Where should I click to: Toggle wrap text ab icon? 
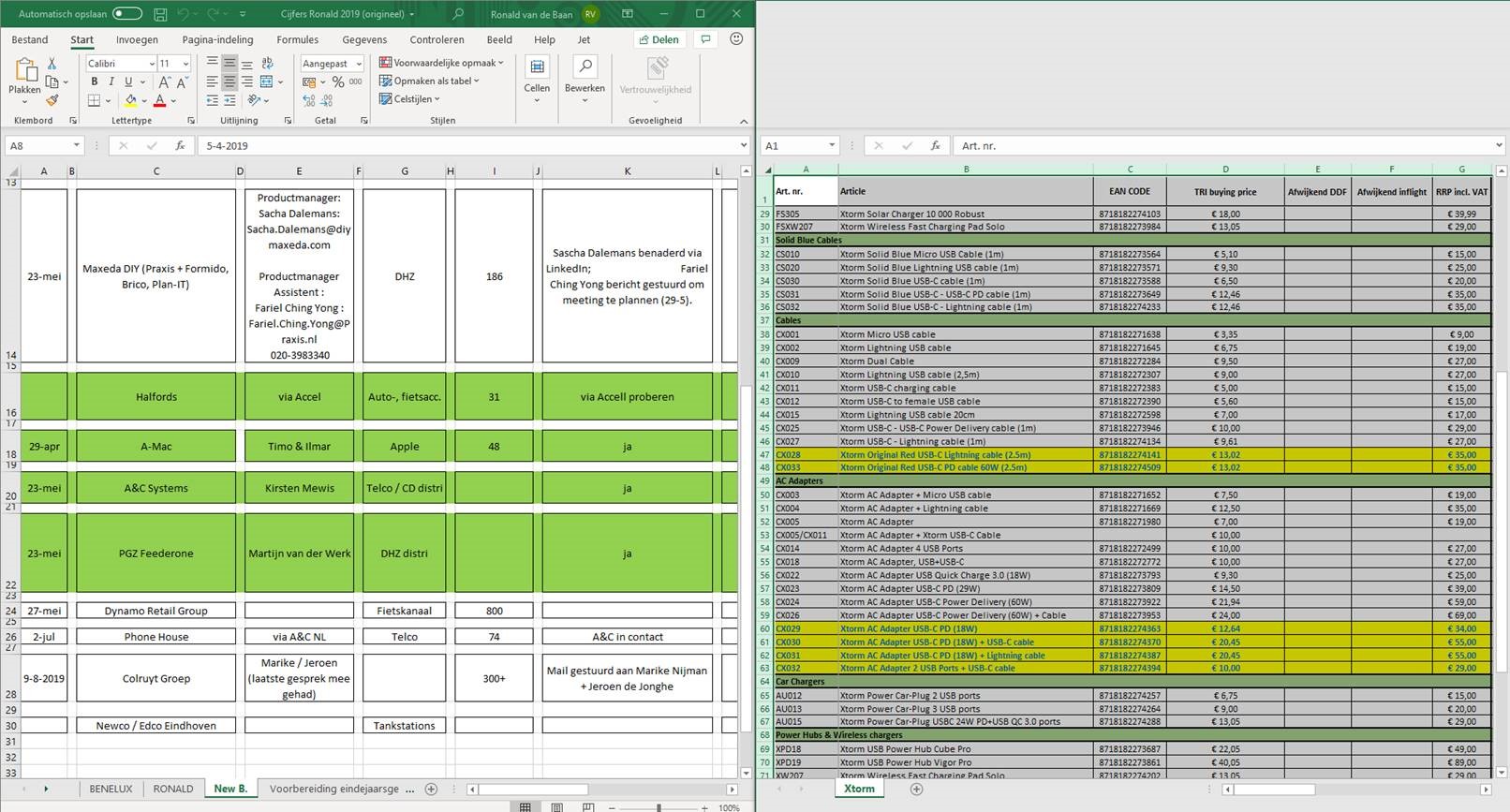(267, 63)
